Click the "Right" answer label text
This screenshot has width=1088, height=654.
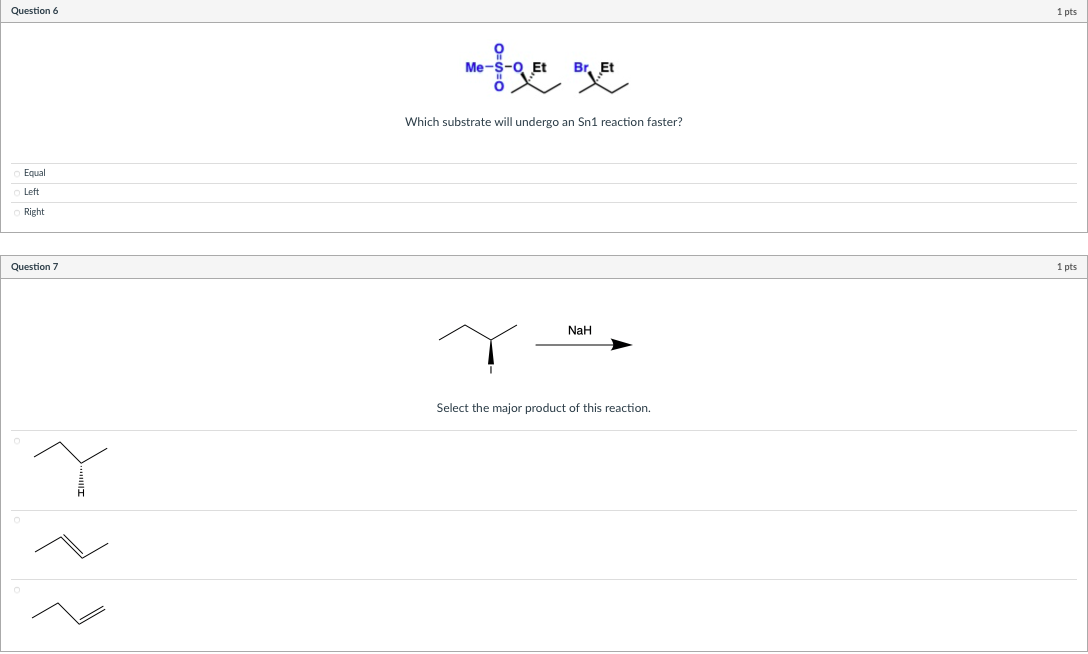click(x=34, y=211)
